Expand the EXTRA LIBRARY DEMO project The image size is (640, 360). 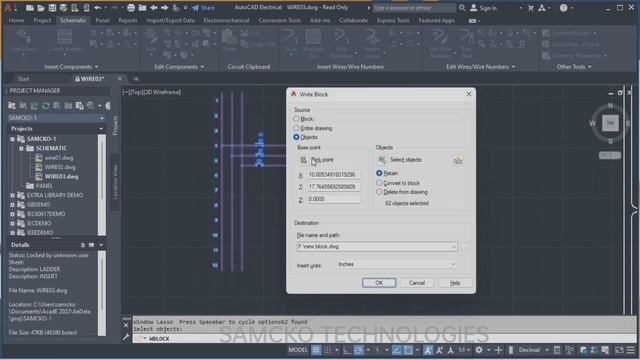tap(12, 196)
